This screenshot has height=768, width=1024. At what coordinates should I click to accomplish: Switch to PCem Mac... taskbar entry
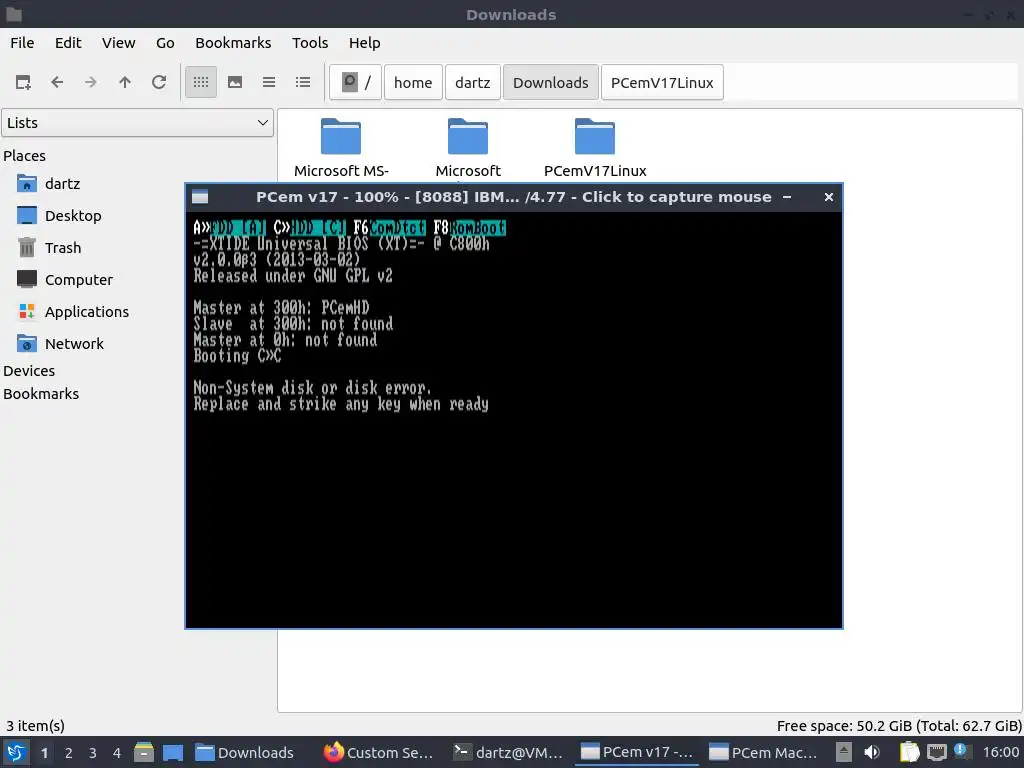[x=763, y=752]
